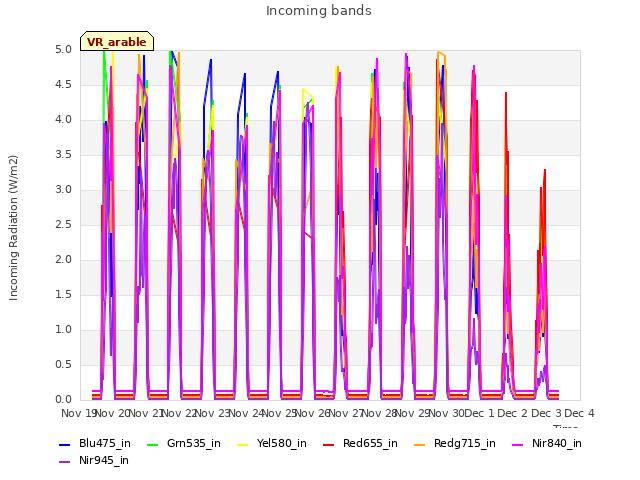Viewport: 640px width, 480px height.
Task: Click the 4.0 y-axis tick label
Action: (x=63, y=120)
